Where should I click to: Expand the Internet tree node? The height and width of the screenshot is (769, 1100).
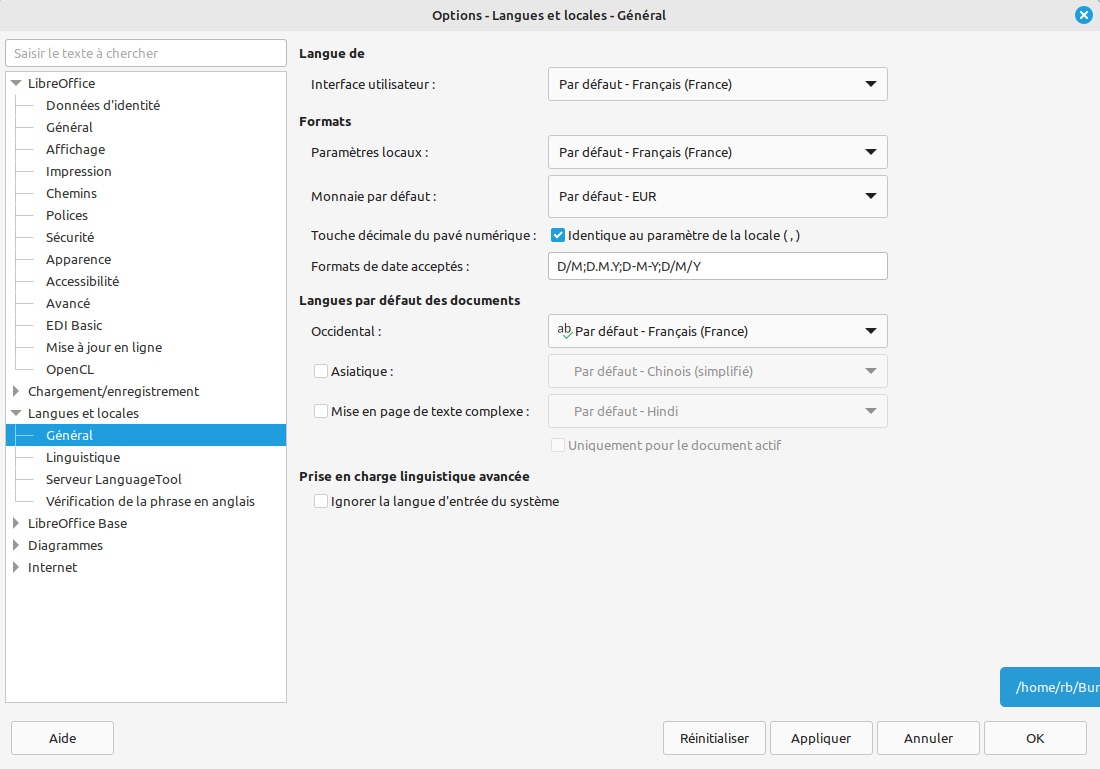[16, 567]
